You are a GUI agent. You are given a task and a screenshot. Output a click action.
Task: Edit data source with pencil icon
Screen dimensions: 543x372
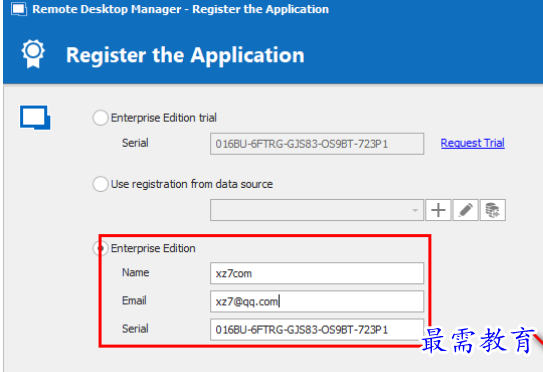pos(465,210)
